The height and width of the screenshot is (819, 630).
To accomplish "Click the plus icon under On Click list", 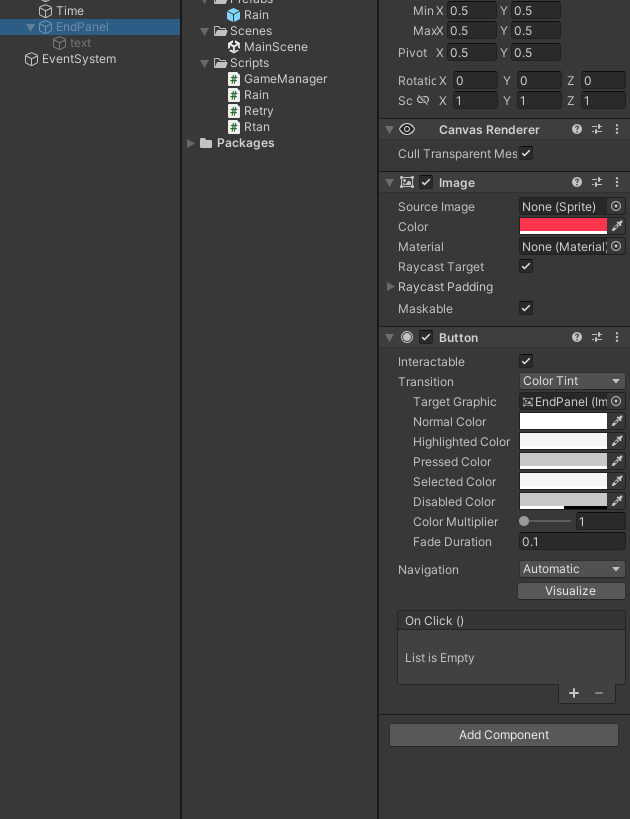I will (574, 693).
